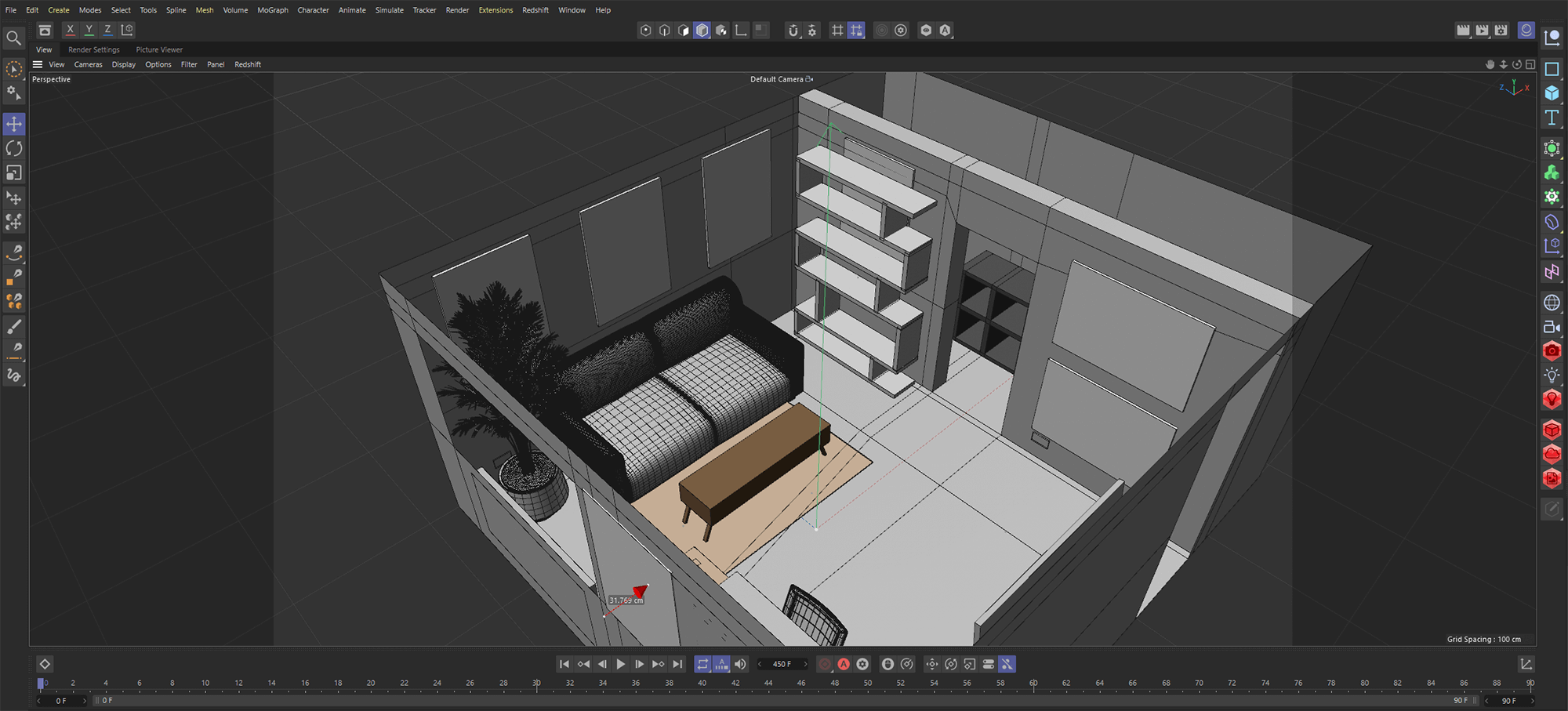This screenshot has width=1568, height=711.
Task: Switch to the Render Settings tab
Action: coord(94,49)
